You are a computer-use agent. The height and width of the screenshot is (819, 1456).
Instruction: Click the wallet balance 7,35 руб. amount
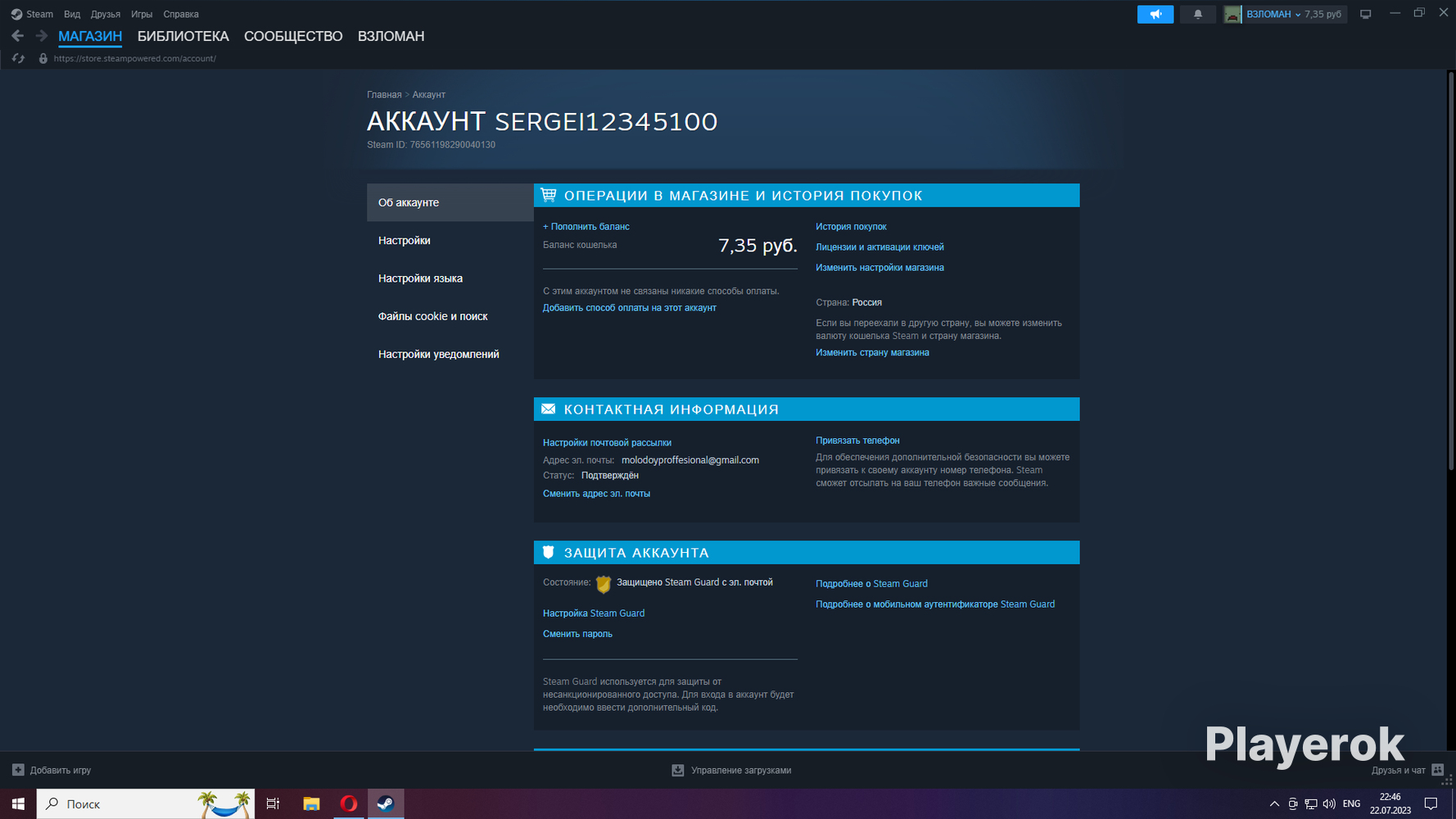pyautogui.click(x=757, y=245)
